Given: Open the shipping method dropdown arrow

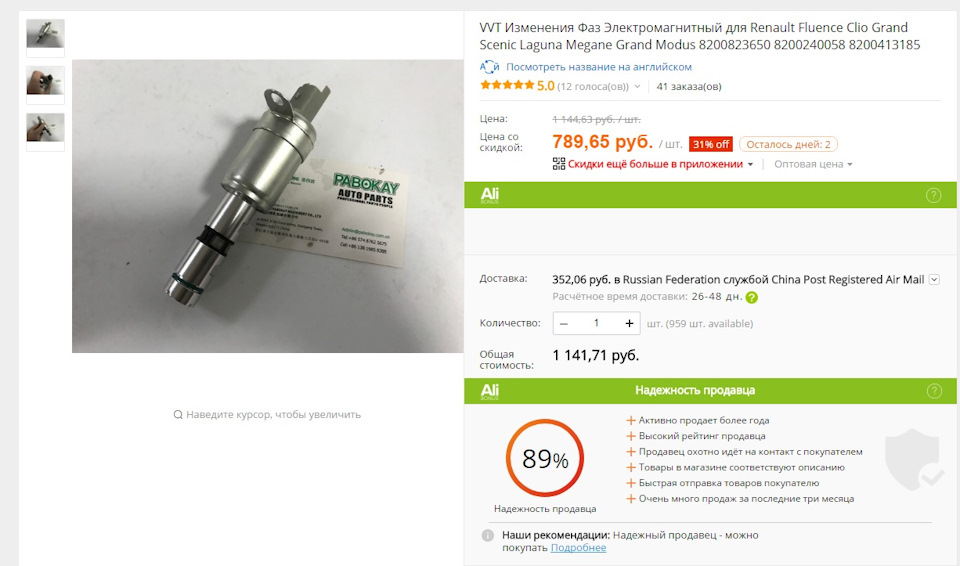Looking at the screenshot, I should pyautogui.click(x=934, y=279).
